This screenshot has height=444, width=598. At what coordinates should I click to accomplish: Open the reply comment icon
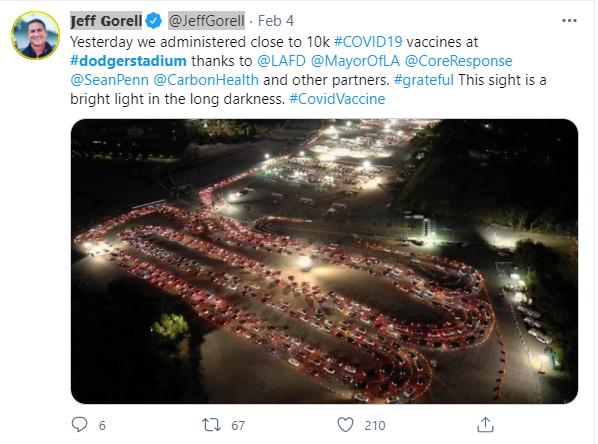click(79, 425)
